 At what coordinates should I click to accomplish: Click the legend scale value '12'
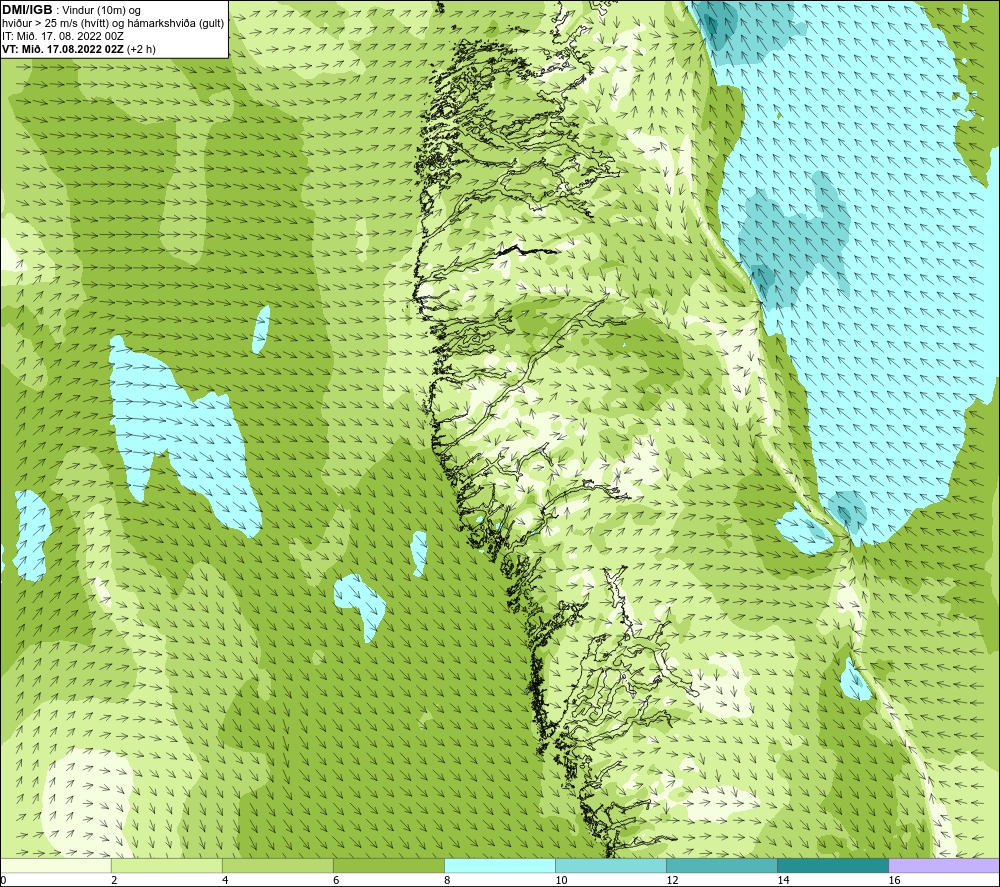pyautogui.click(x=672, y=881)
